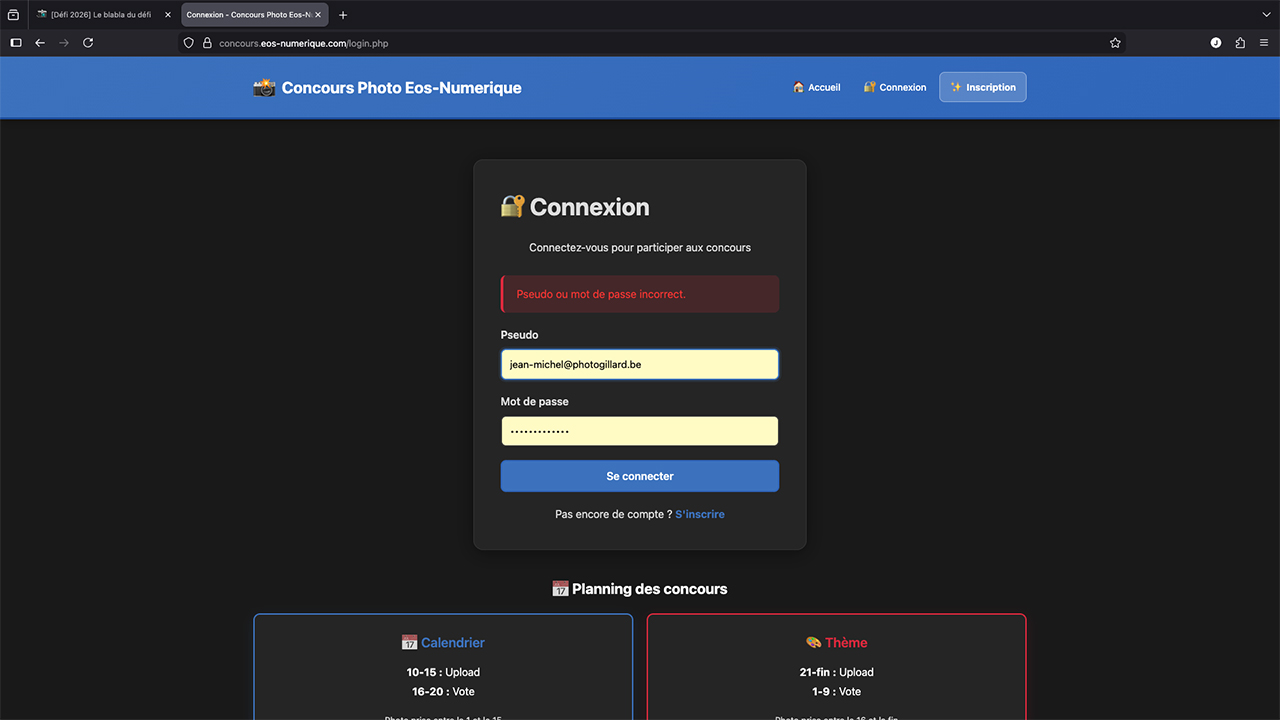Screen dimensions: 1280x720
Task: Click the Thème card title
Action: click(837, 643)
